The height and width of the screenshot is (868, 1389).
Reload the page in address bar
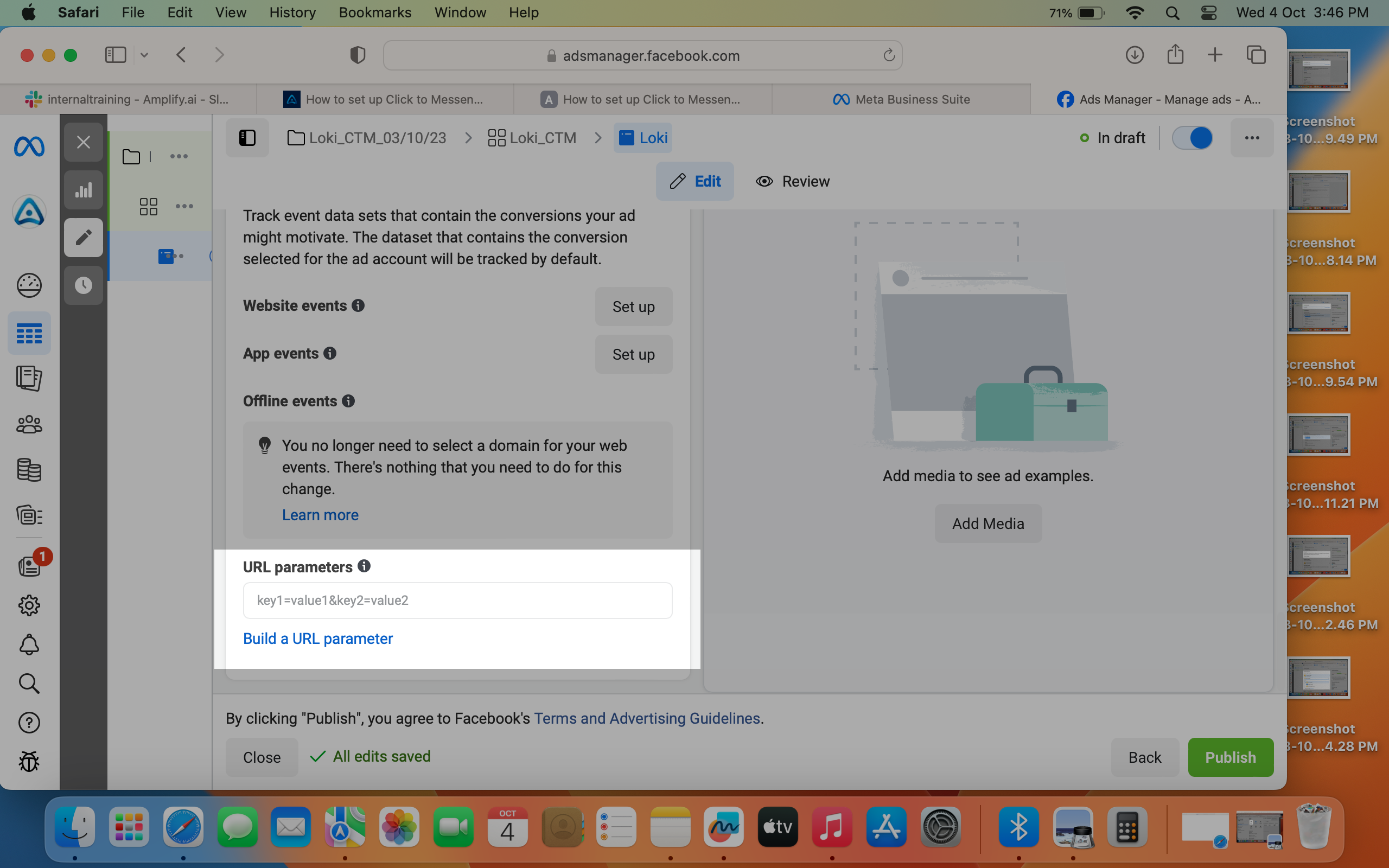889,55
